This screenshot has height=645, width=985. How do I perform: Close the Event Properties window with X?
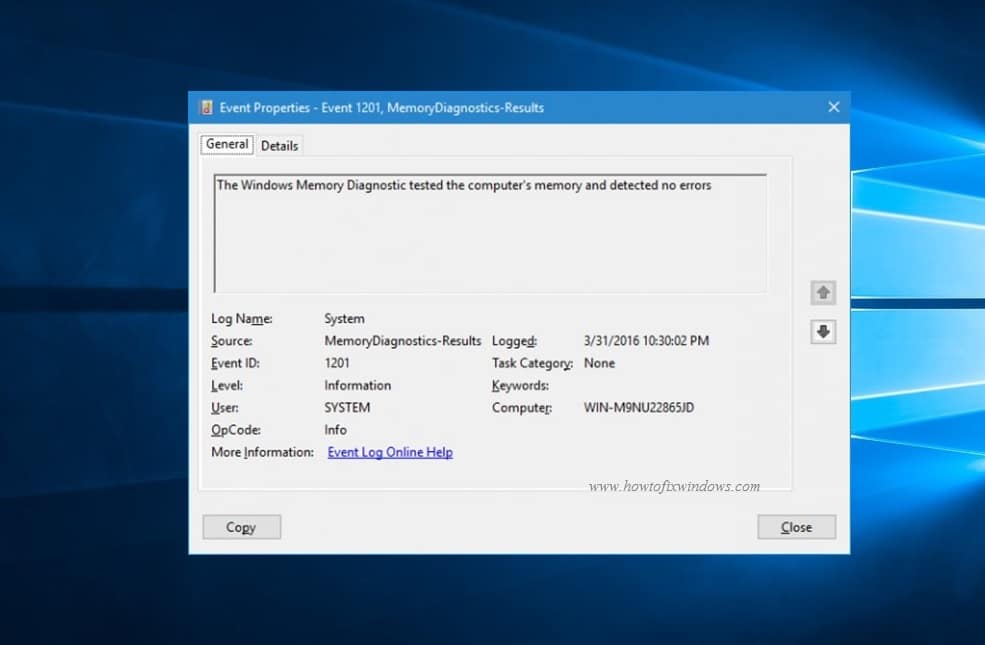[834, 107]
